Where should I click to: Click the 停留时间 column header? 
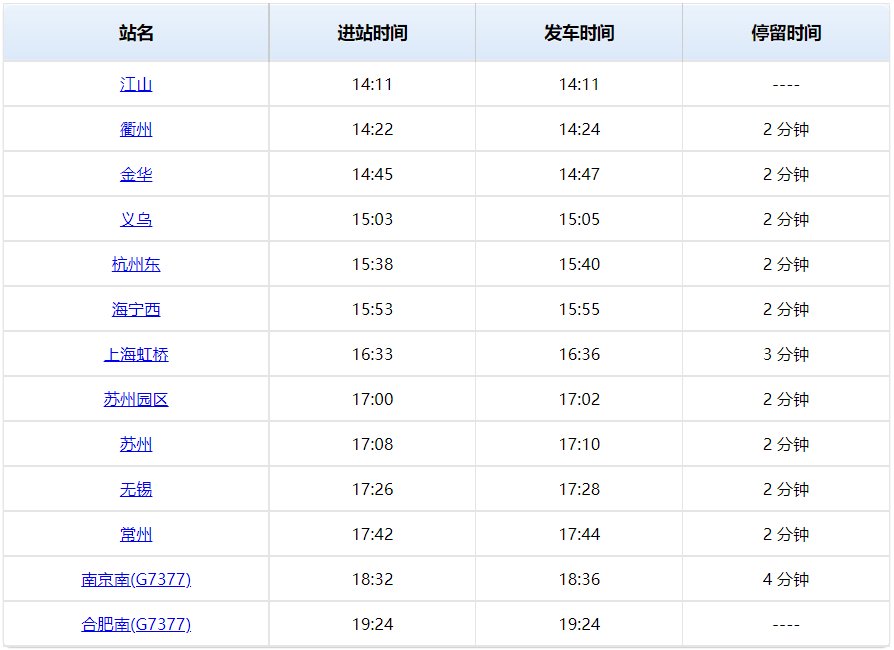pyautogui.click(x=786, y=33)
